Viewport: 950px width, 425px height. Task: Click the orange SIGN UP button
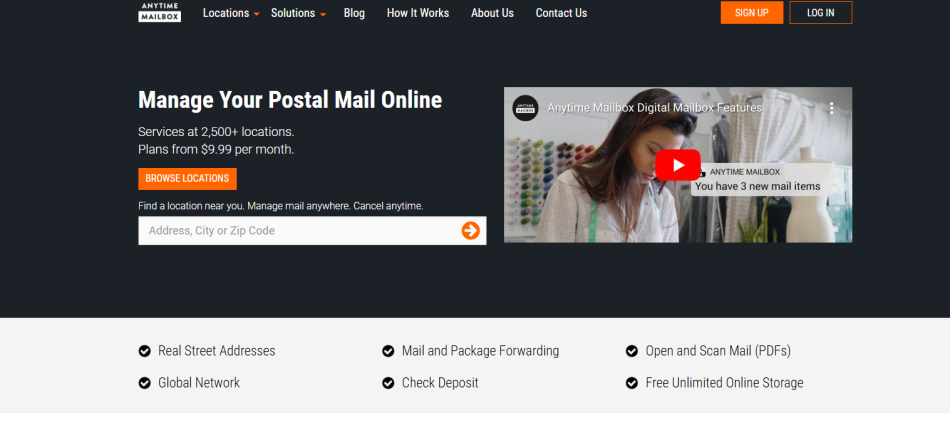click(752, 13)
